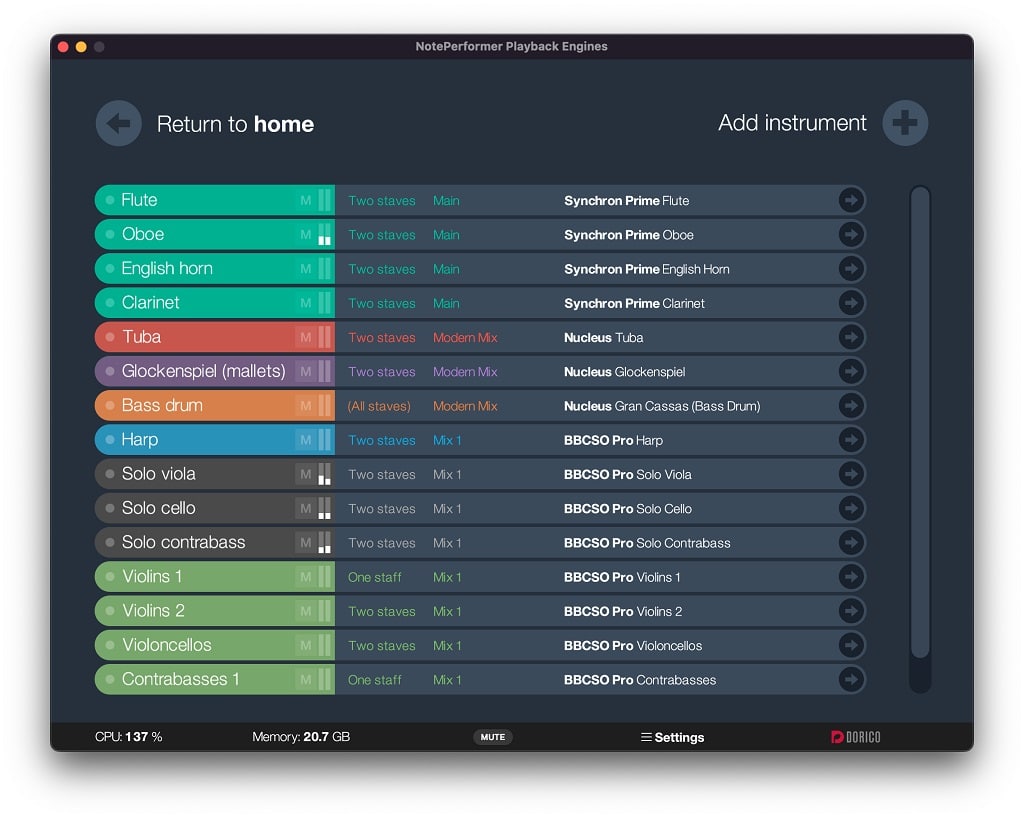Screen dimensions: 1024x818
Task: Open Oboe row arrow button
Action: click(x=851, y=234)
